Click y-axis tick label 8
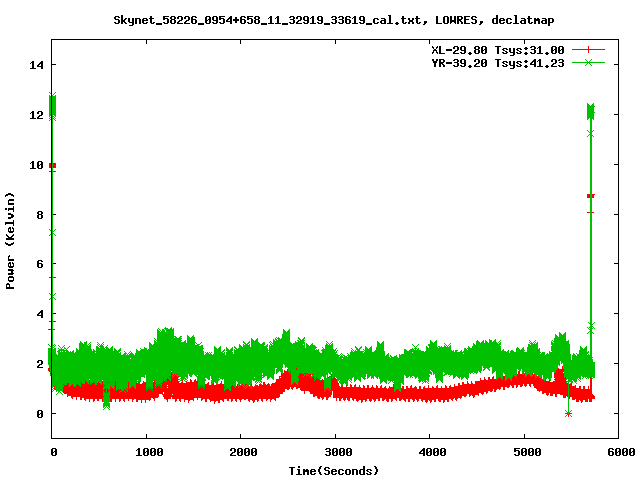Screen dimensions: 640x480 [40, 215]
